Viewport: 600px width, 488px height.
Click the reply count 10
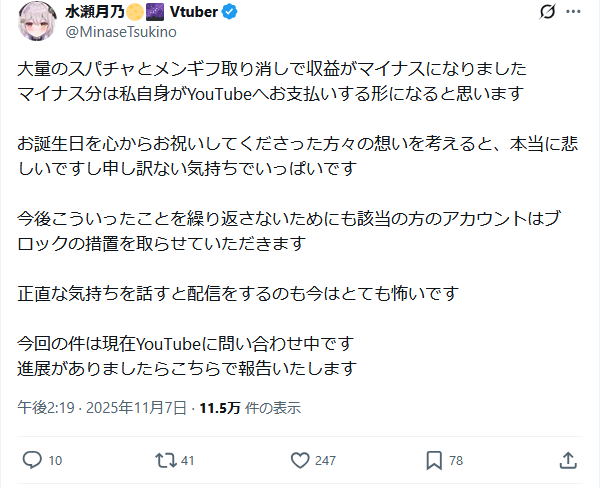(55, 461)
